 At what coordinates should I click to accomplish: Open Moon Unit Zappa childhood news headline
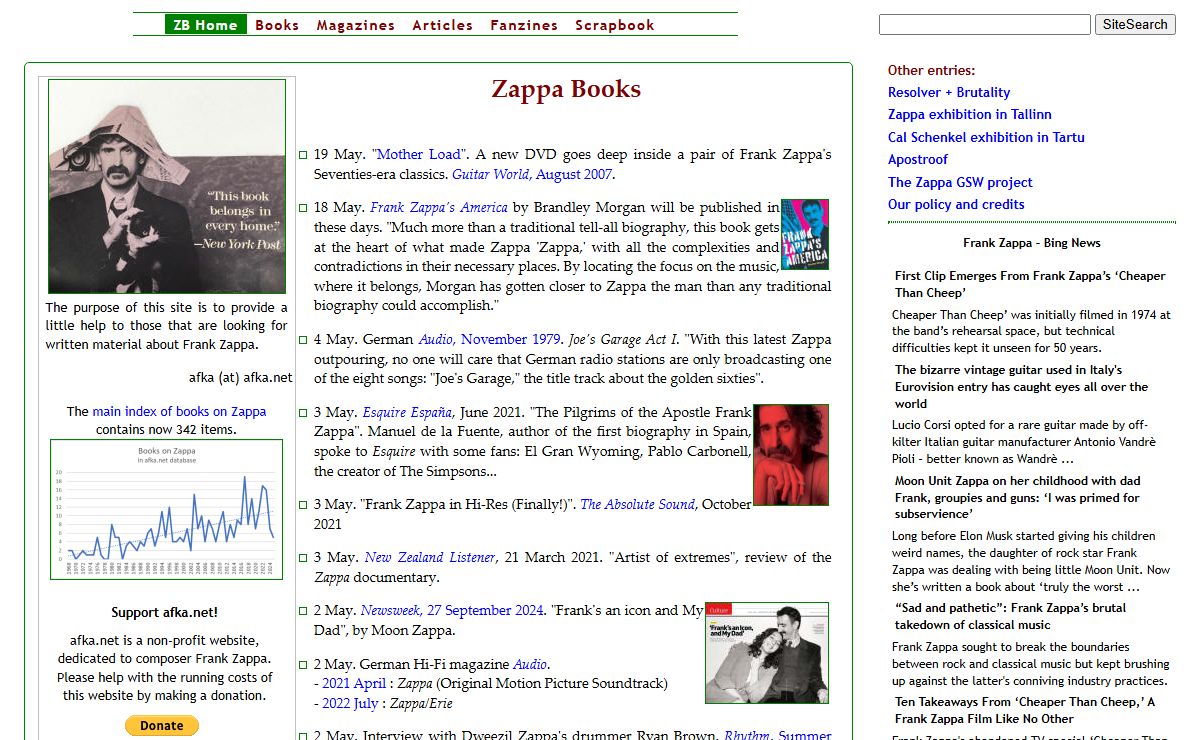[1017, 497]
